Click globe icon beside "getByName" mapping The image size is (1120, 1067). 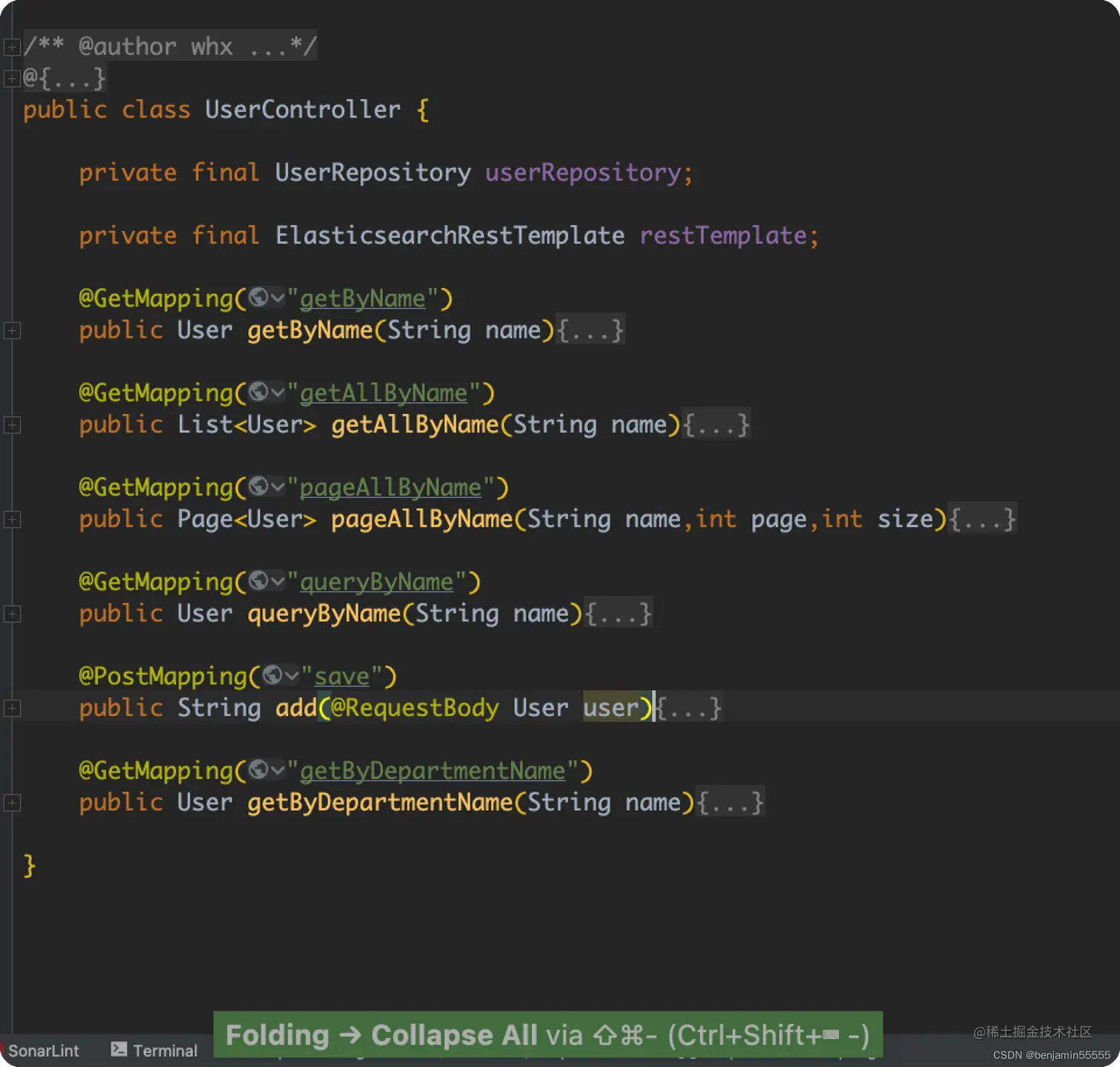(x=259, y=298)
